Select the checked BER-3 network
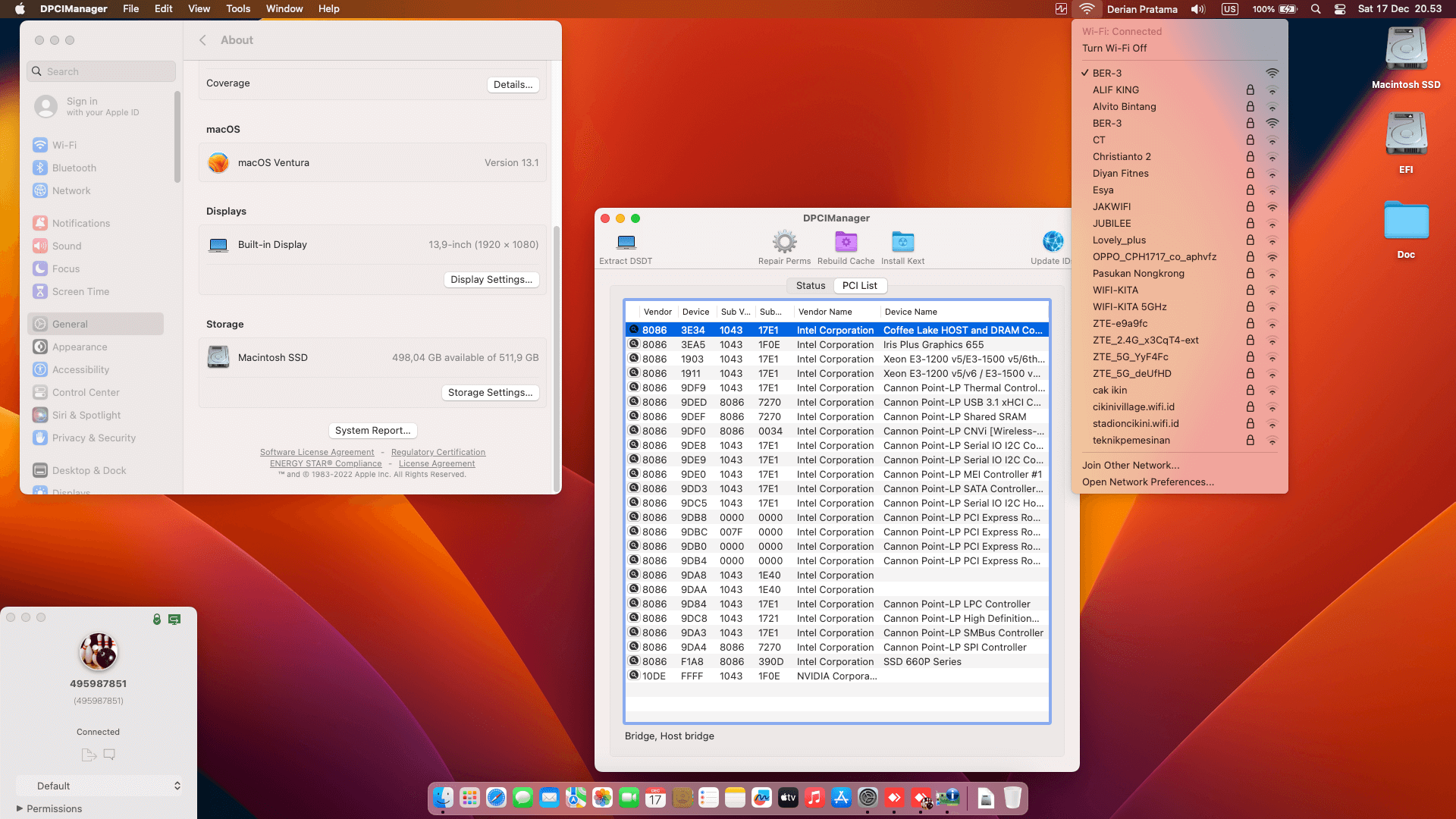1456x819 pixels. 1107,73
